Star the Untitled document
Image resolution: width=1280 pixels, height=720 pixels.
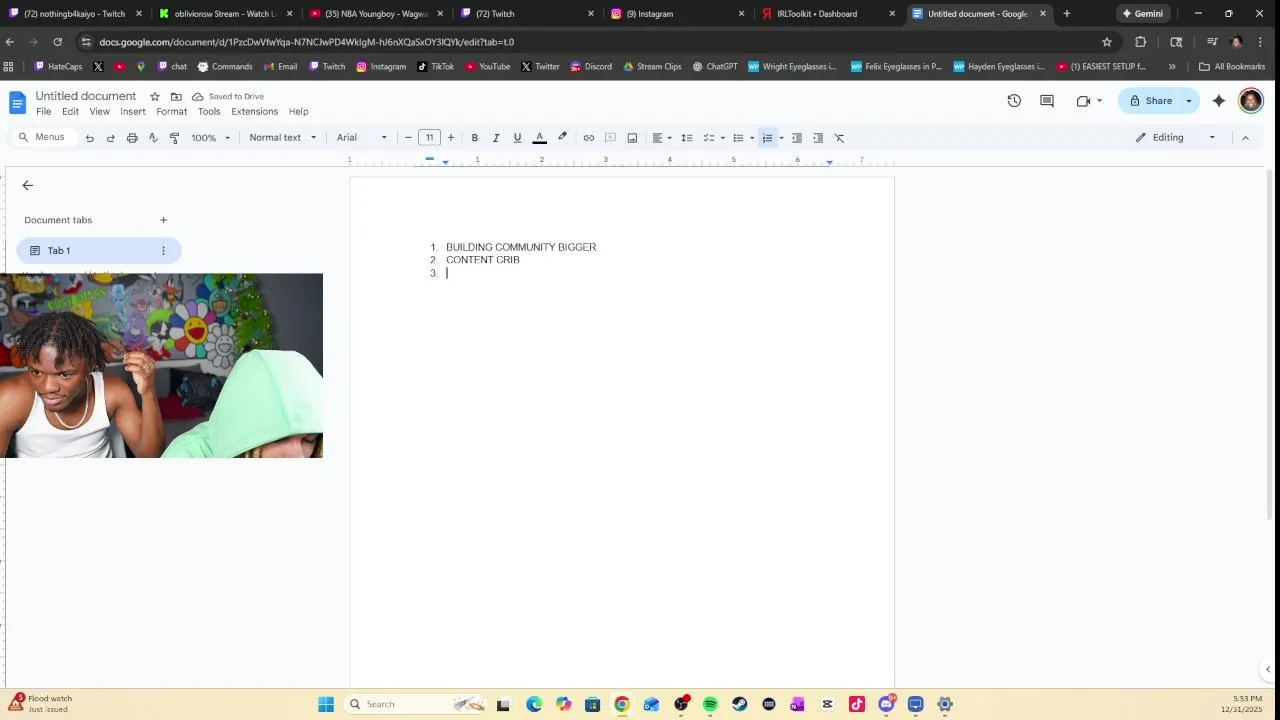coord(154,97)
